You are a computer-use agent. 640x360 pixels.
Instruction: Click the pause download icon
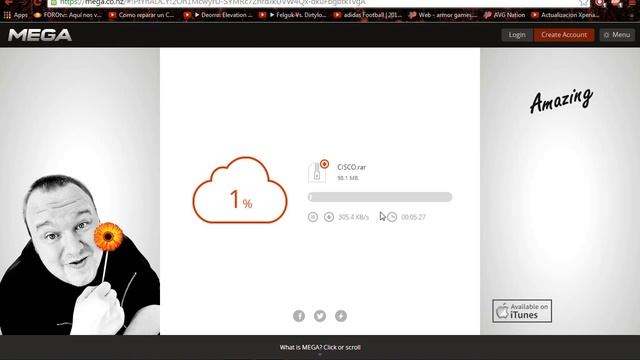tap(313, 217)
